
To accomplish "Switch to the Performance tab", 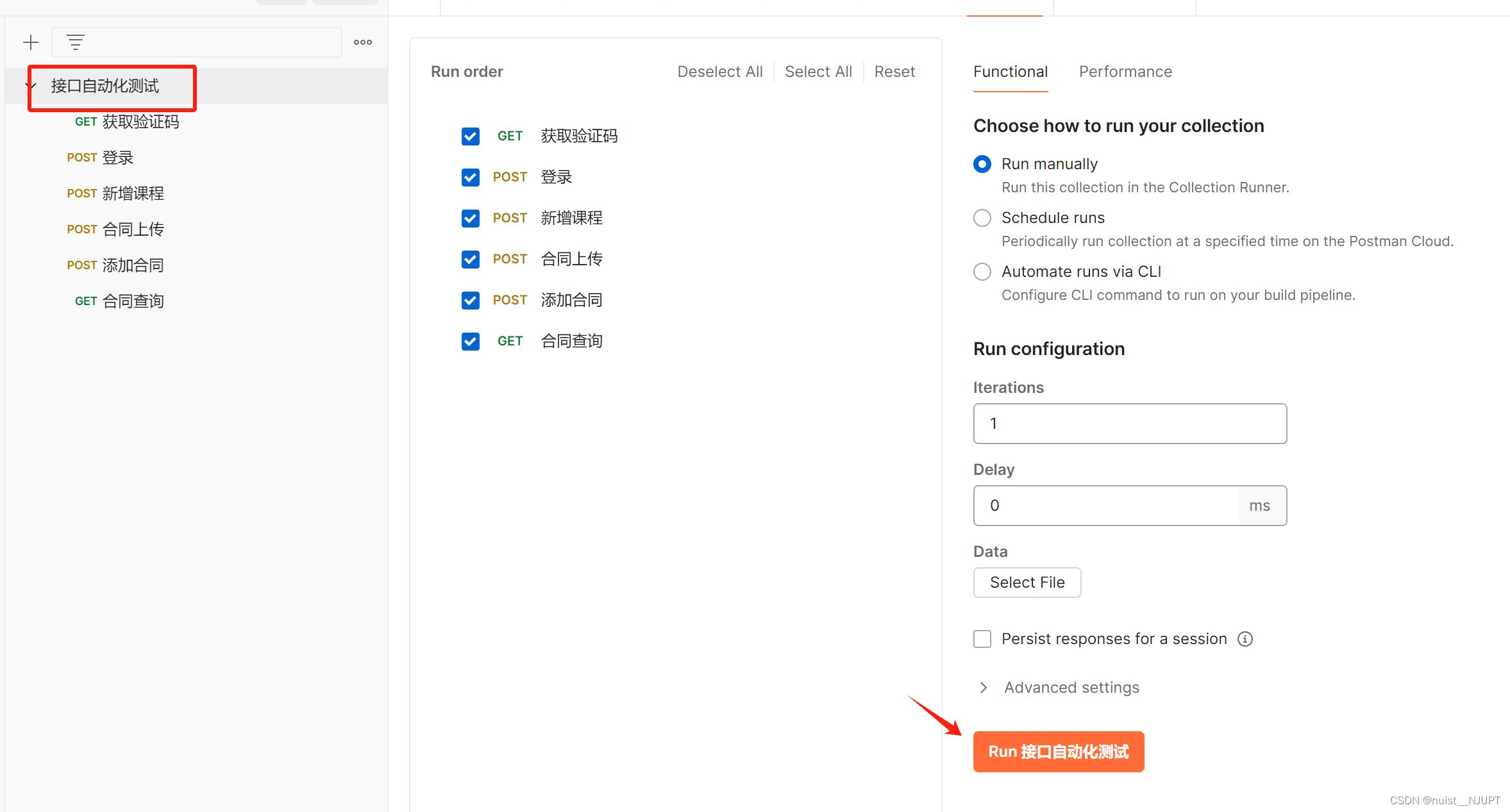I will (x=1125, y=72).
